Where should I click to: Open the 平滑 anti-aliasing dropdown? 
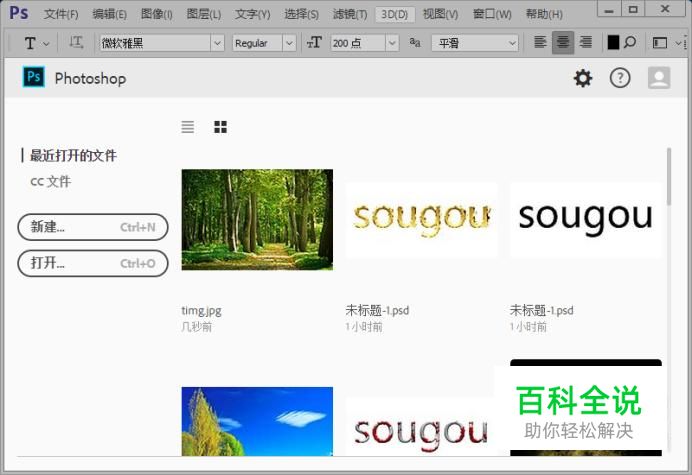(x=475, y=43)
